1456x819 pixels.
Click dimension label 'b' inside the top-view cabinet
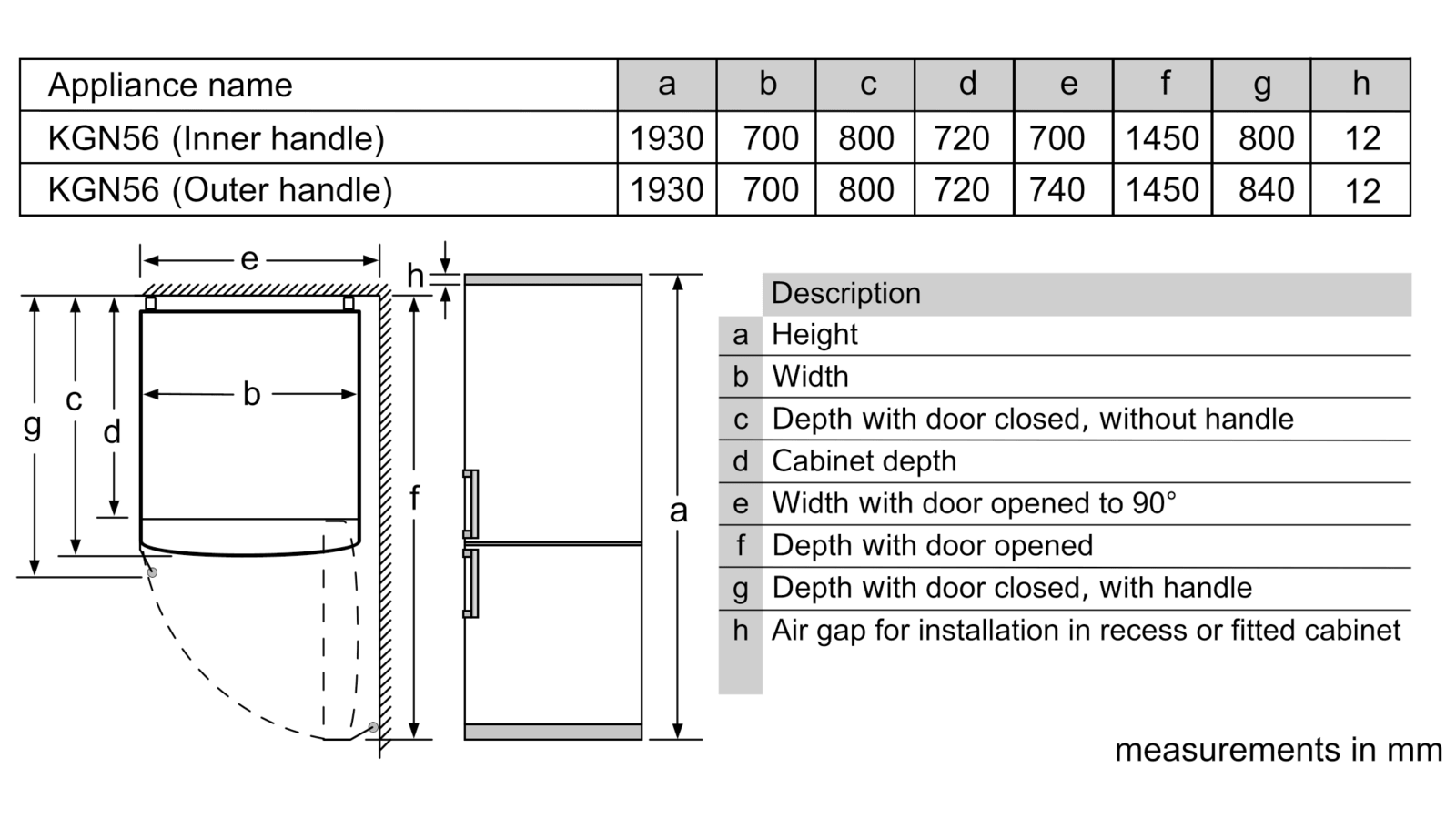pos(251,394)
